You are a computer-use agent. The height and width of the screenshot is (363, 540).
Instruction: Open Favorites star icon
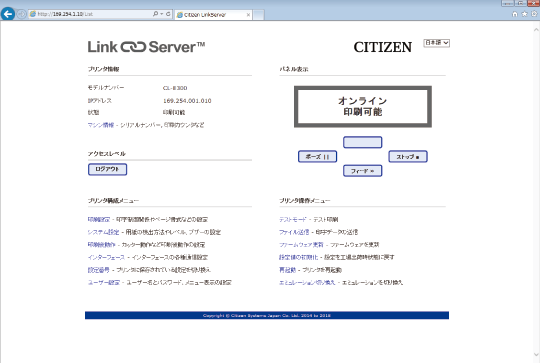525,14
